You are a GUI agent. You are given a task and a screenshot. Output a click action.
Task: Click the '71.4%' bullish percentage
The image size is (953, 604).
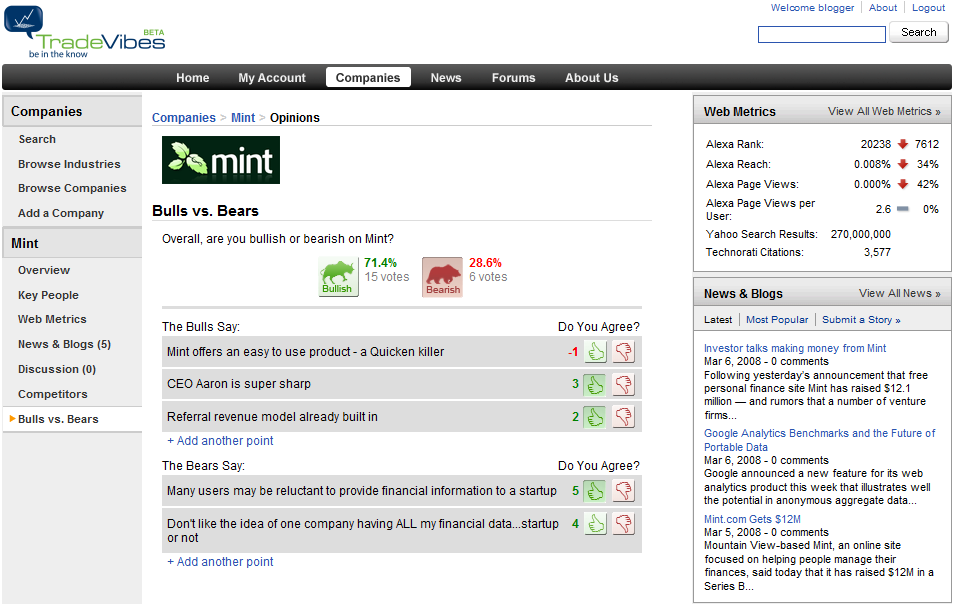tap(380, 263)
